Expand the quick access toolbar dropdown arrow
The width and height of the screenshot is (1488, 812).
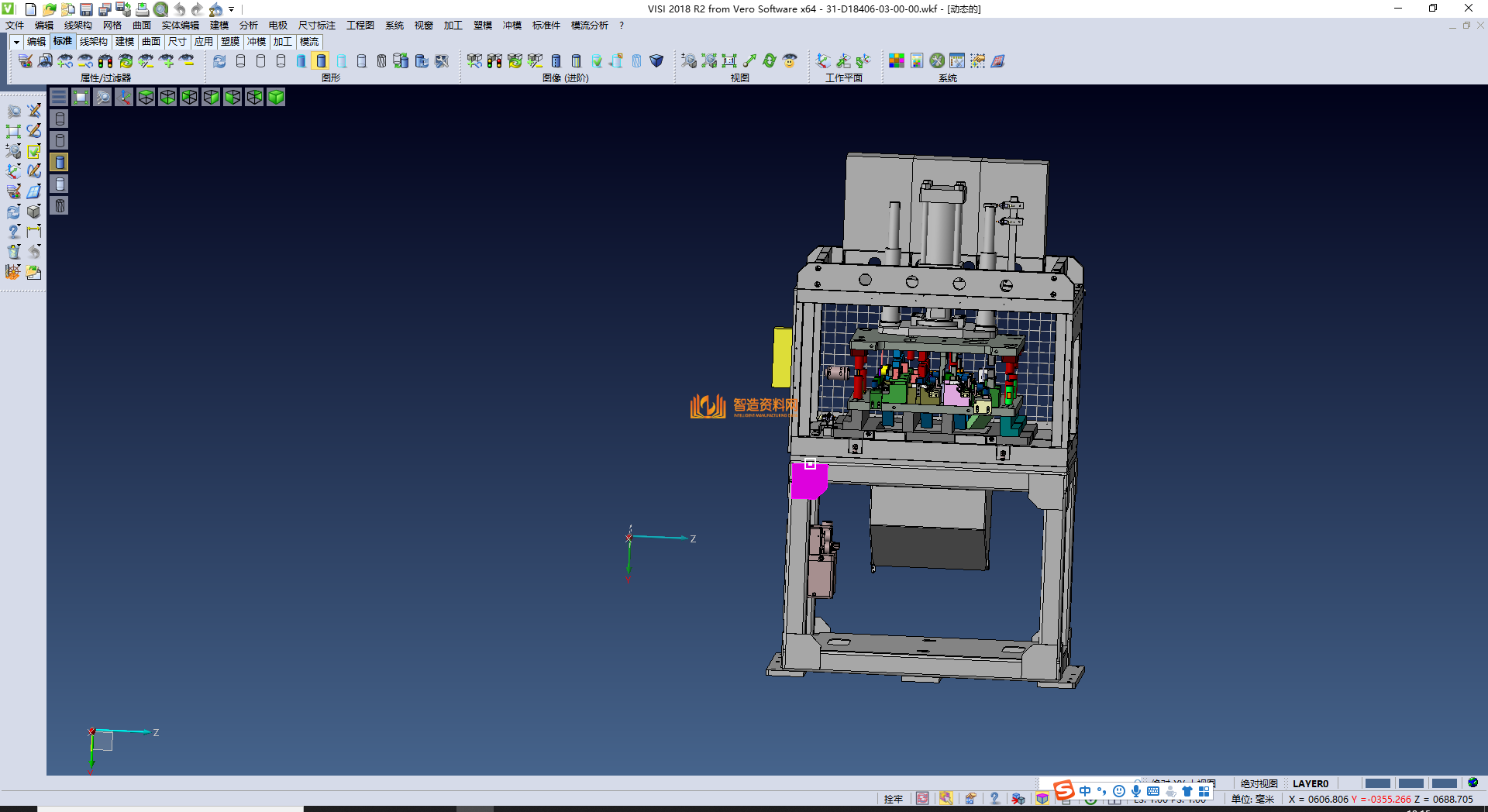[232, 9]
